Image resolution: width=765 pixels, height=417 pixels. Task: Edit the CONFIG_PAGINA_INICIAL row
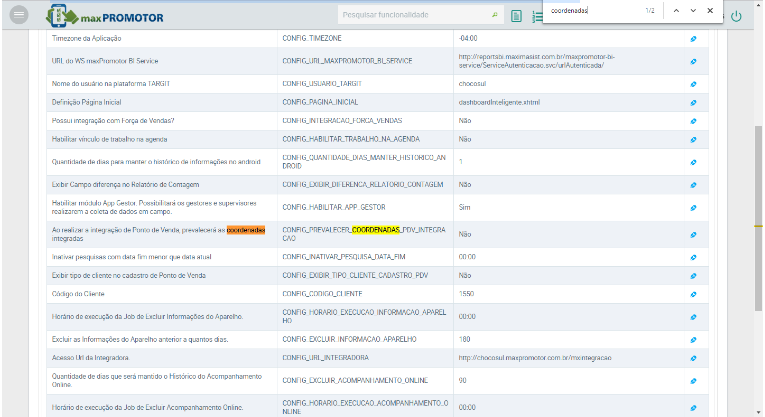pos(693,102)
